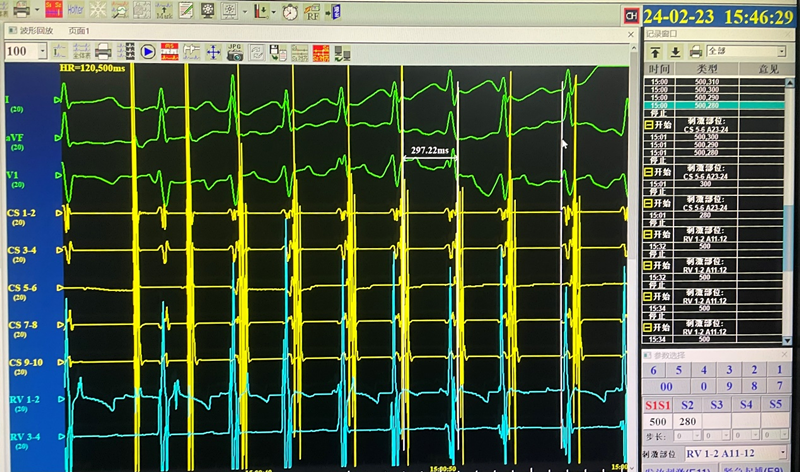Click the jump-to-bottom arrow in record window
Viewport: 800px width, 472px height.
[x=674, y=49]
